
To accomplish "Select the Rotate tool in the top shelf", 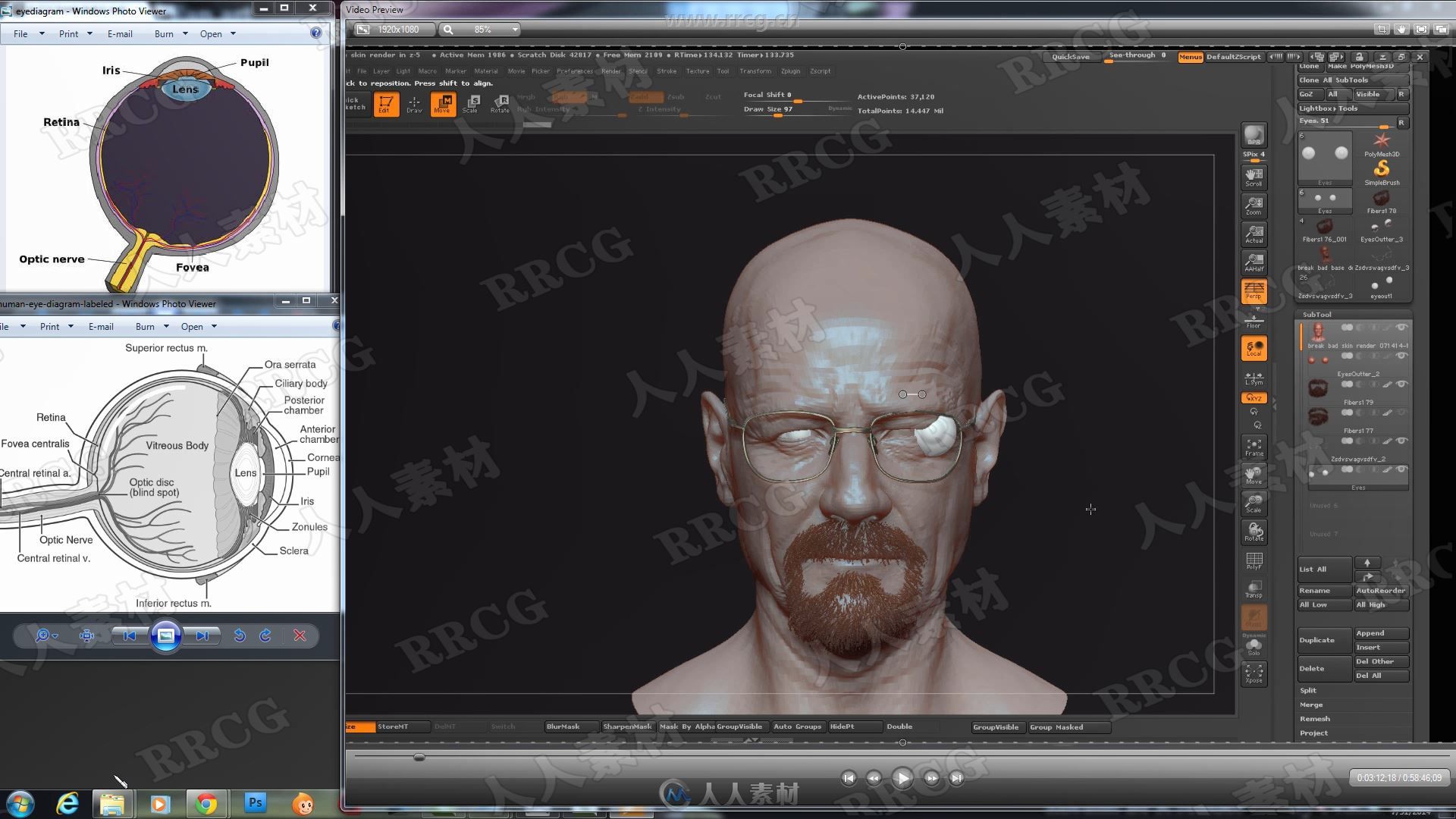I will [500, 104].
